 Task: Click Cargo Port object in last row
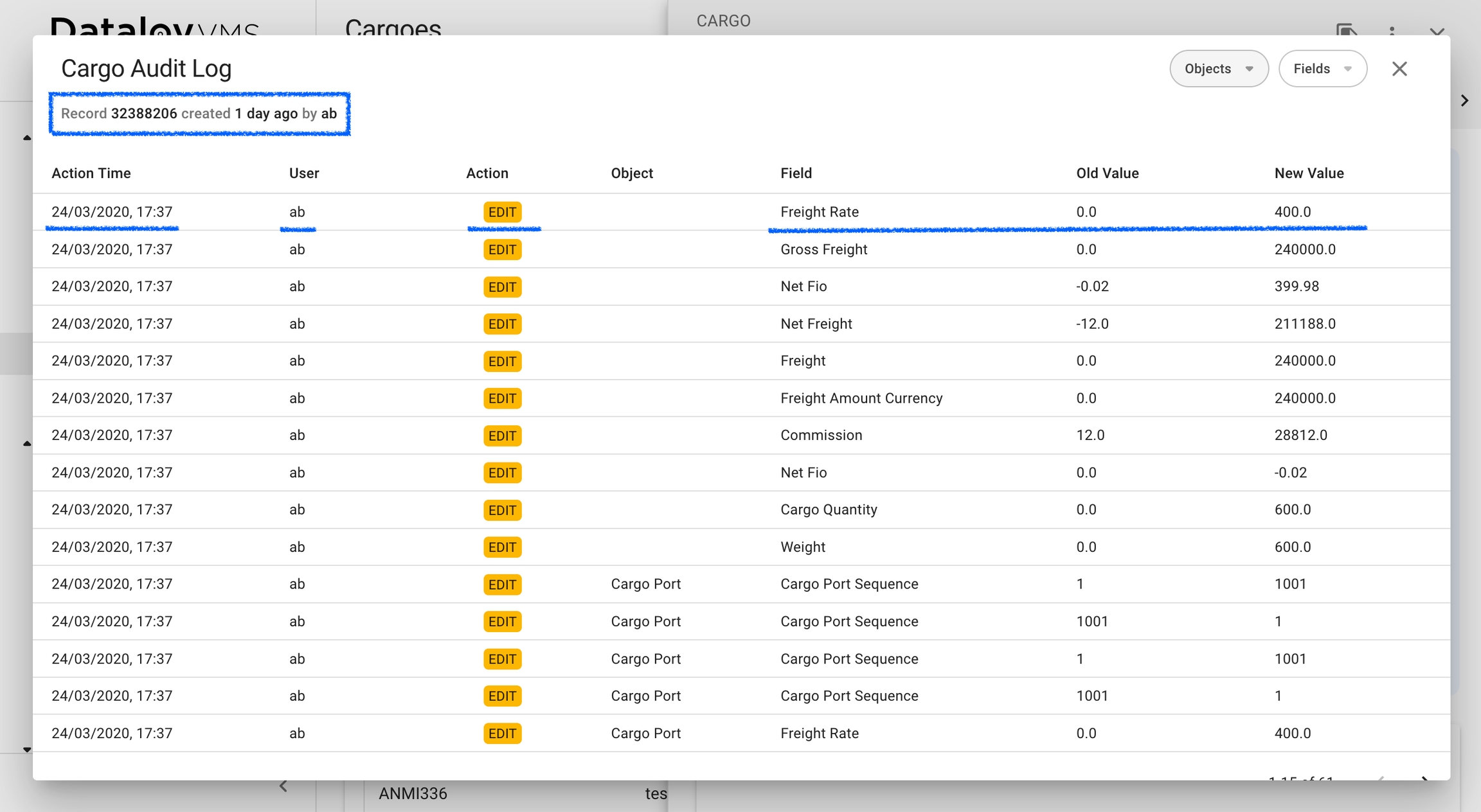(645, 734)
